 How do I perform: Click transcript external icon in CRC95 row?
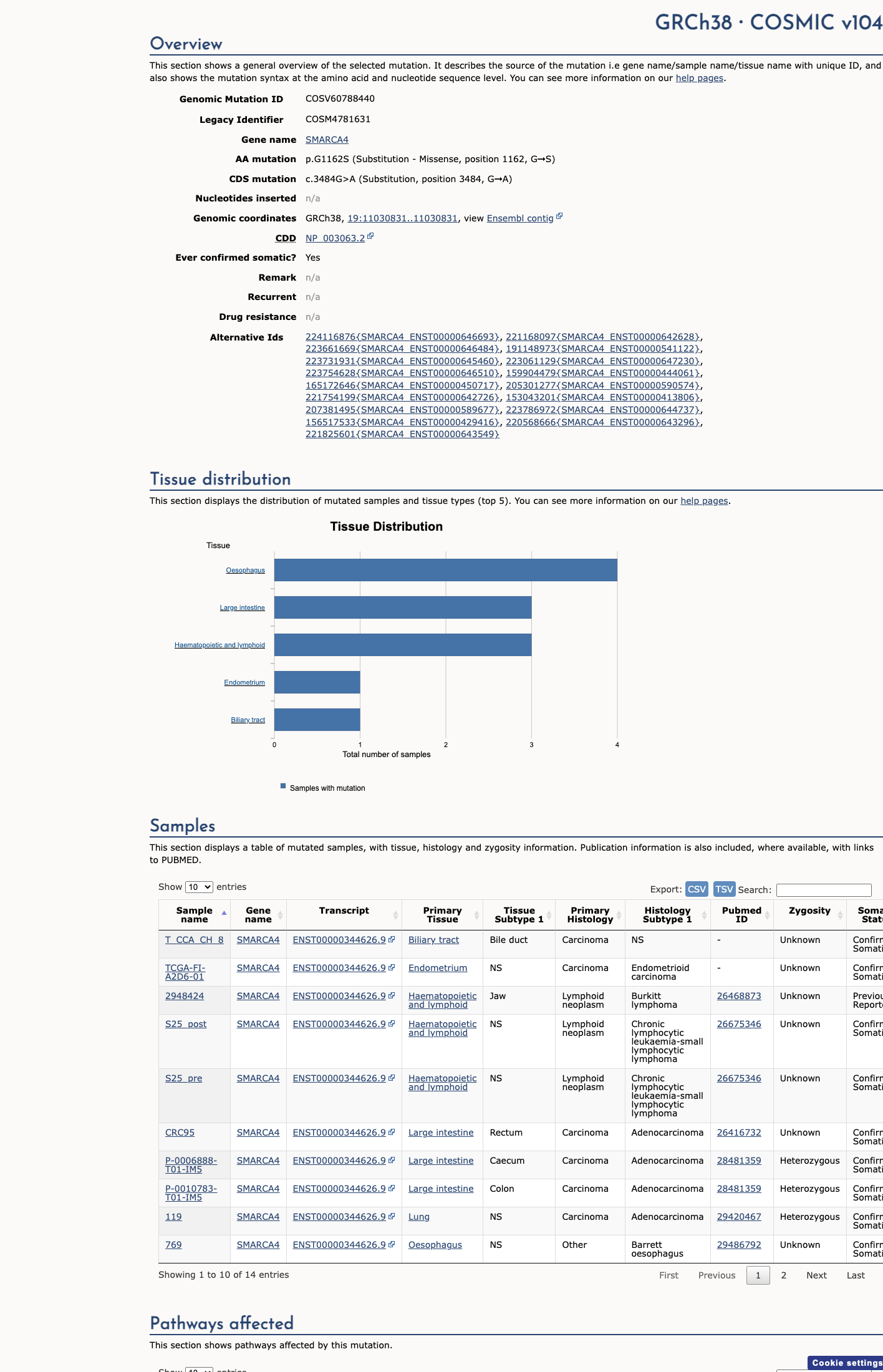[392, 1132]
